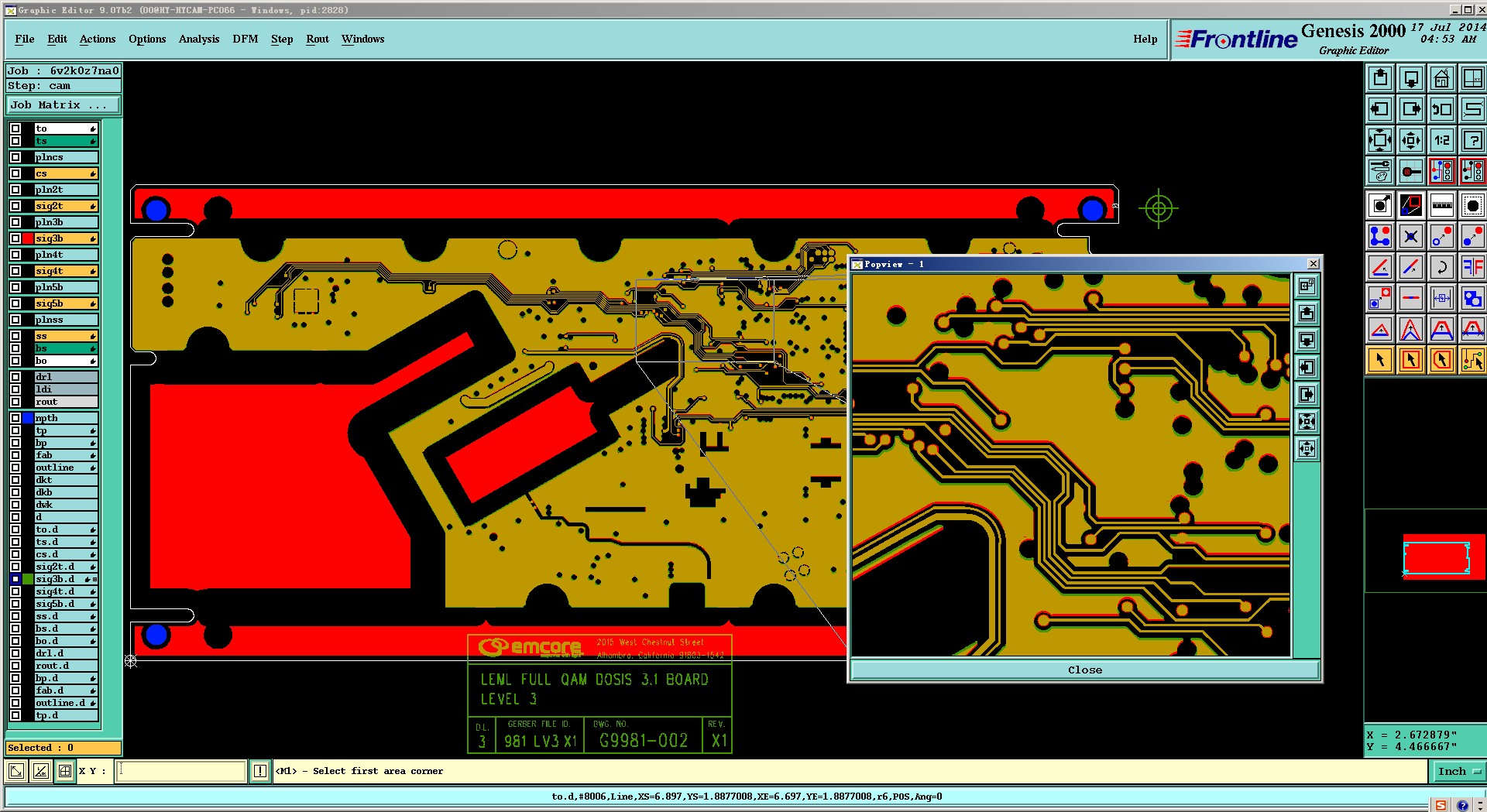Click the Close button in Popview
The height and width of the screenshot is (812, 1487).
pos(1084,670)
